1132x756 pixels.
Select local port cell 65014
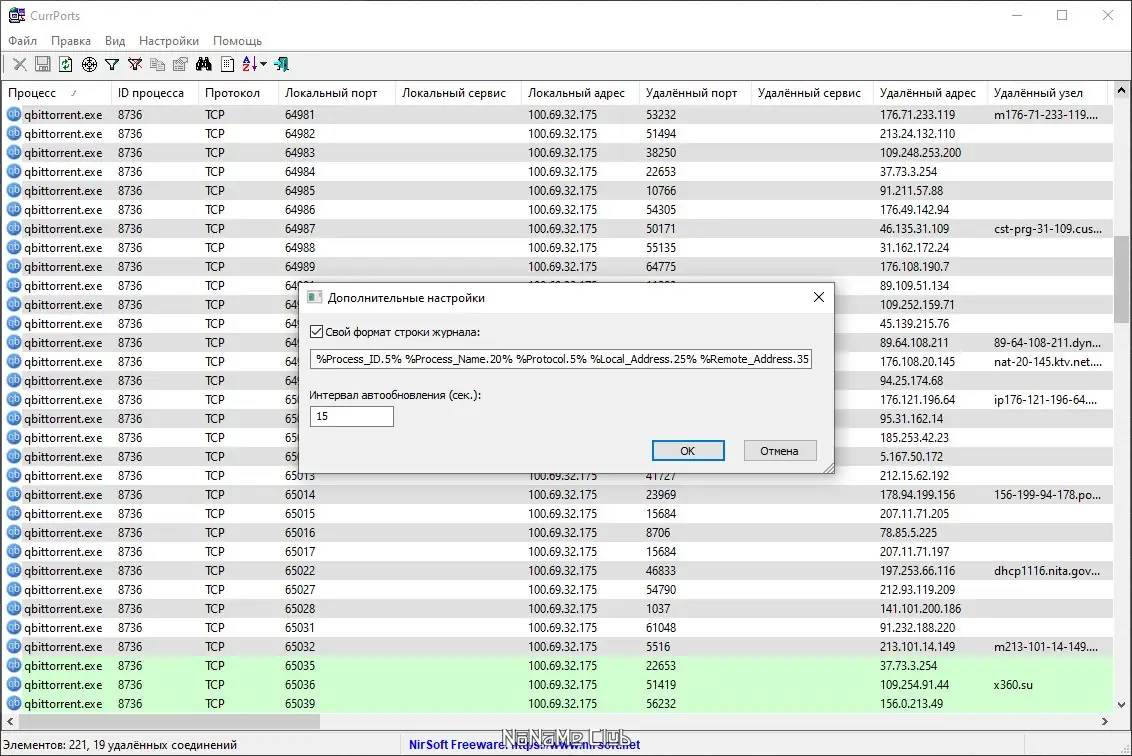(x=300, y=495)
